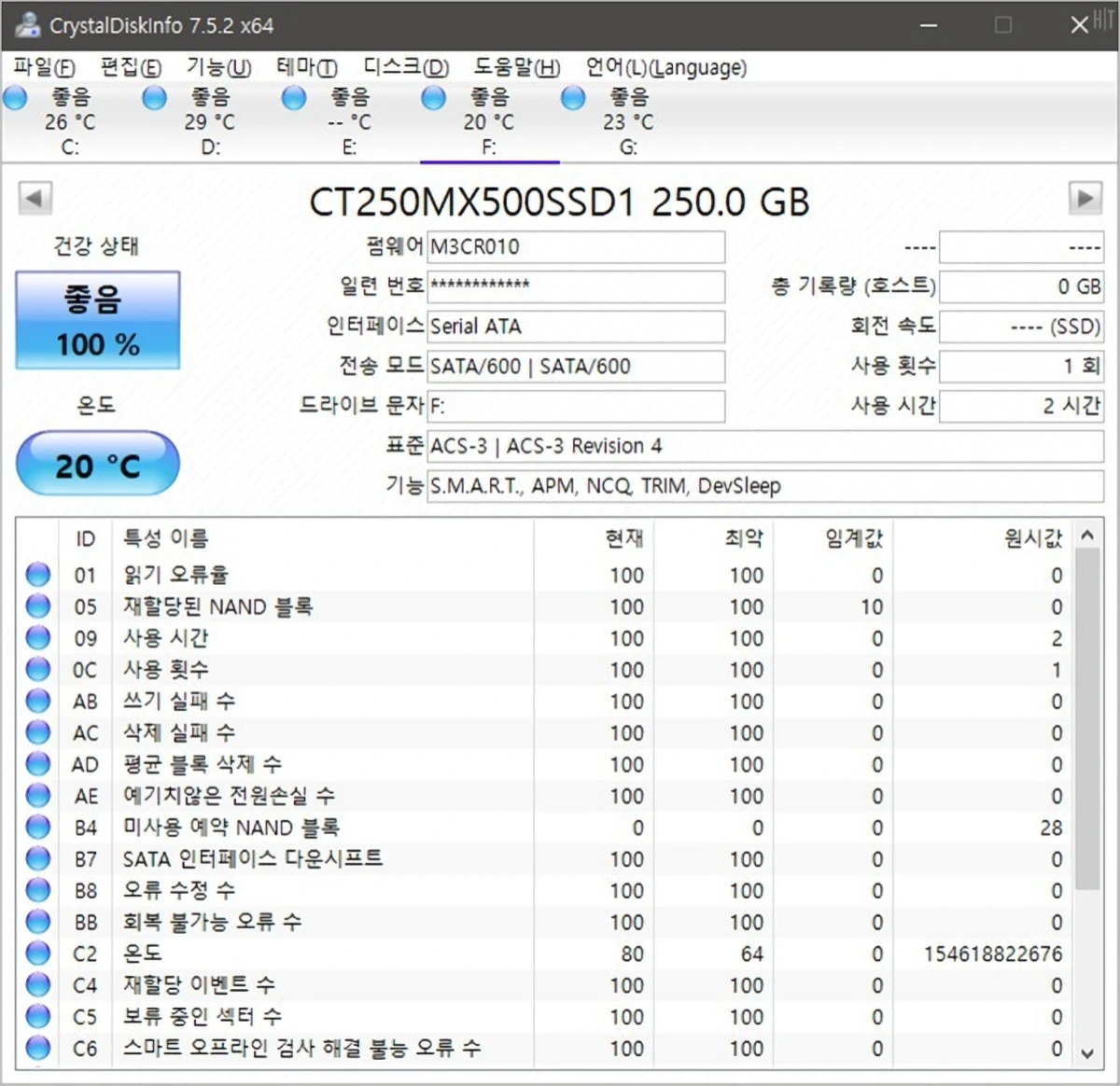The image size is (1120, 1086).
Task: Open the 편집(E) menu
Action: [131, 67]
